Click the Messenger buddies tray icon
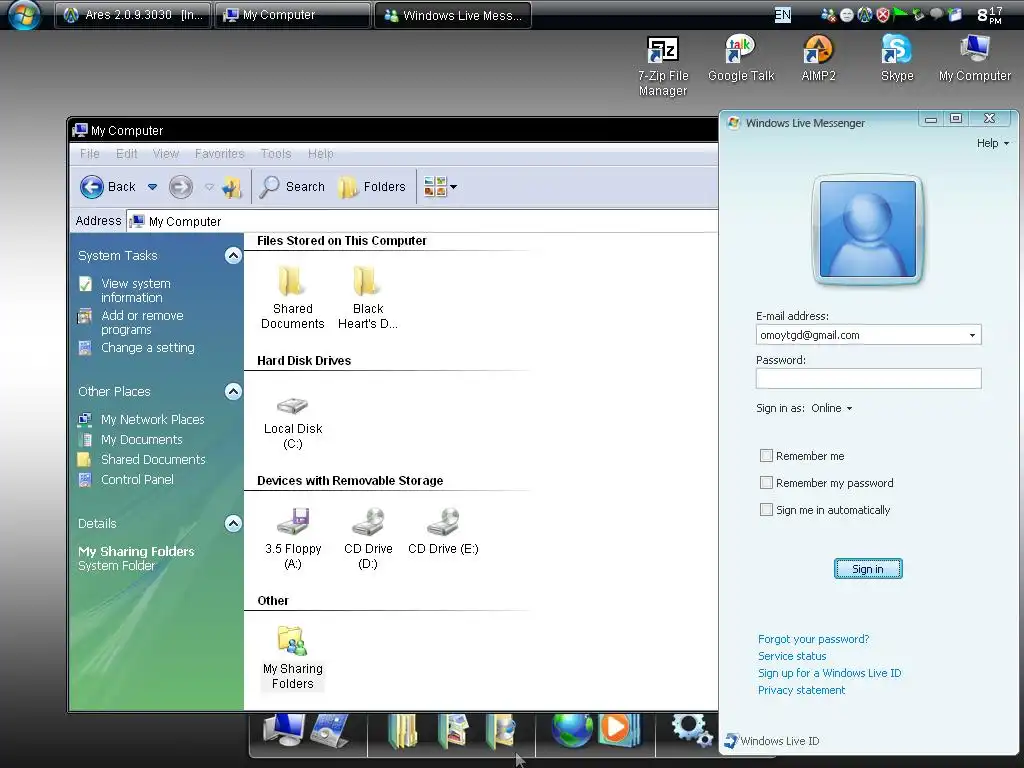 [828, 15]
